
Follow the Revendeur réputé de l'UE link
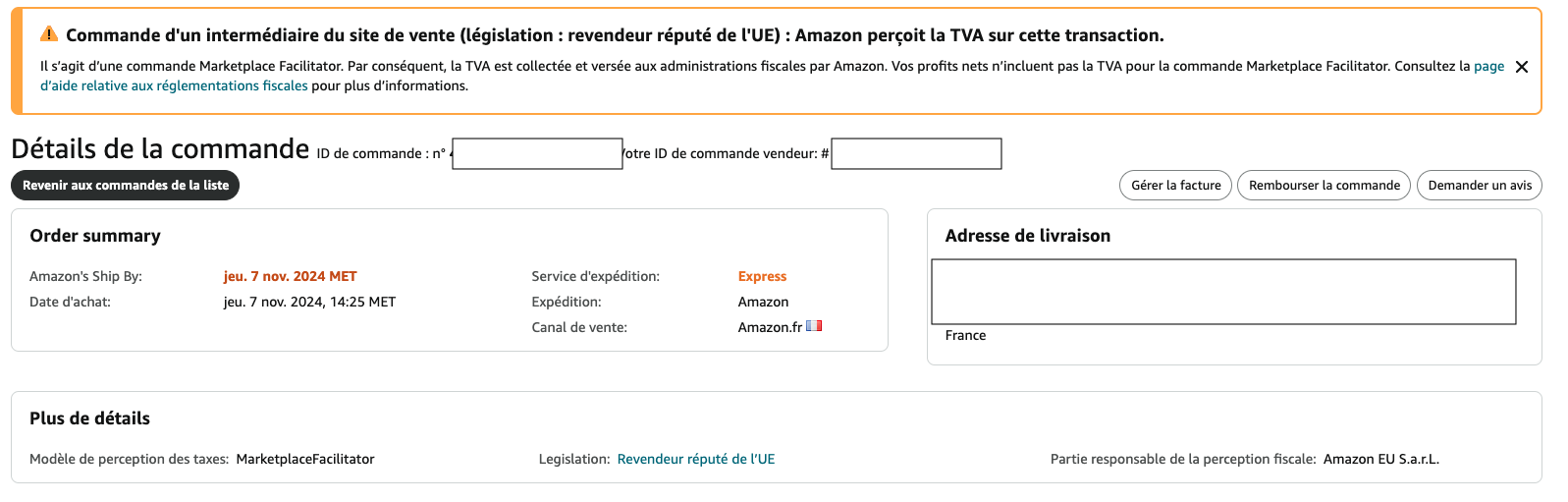(696, 459)
